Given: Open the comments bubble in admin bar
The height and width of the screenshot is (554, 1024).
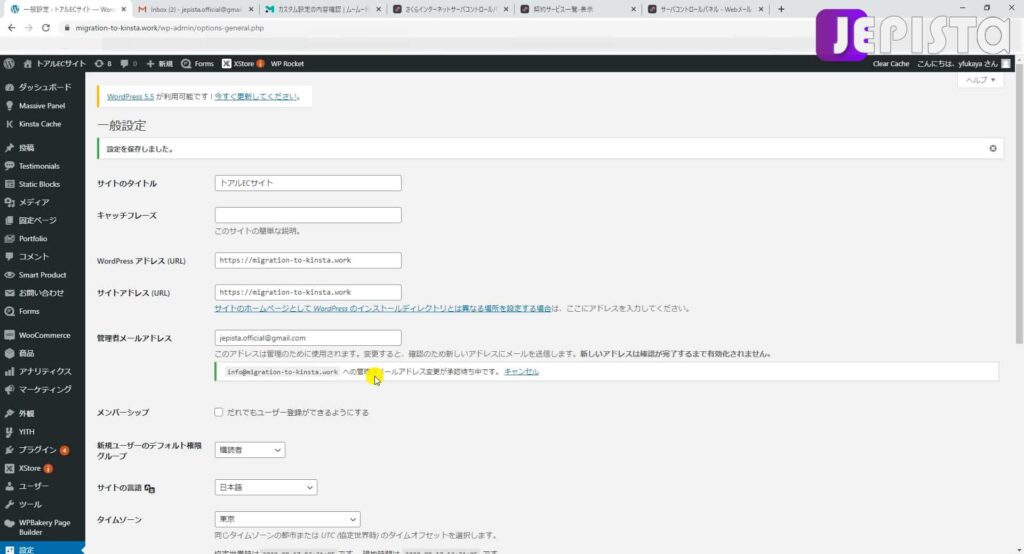Looking at the screenshot, I should coord(129,63).
